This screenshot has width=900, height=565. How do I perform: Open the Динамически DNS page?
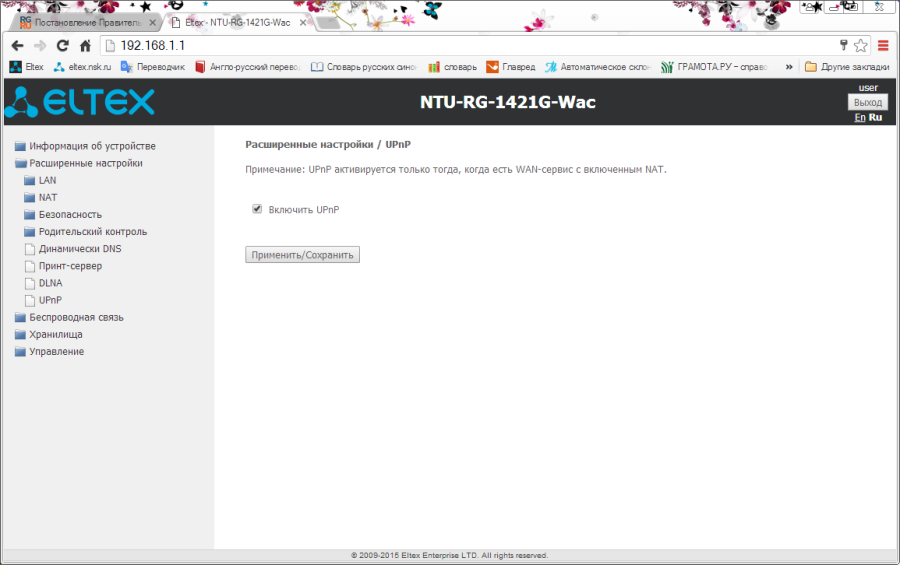click(x=73, y=249)
